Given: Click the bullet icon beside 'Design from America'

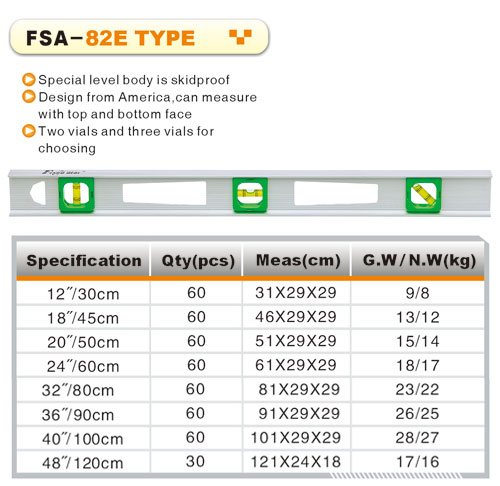Looking at the screenshot, I should pos(29,97).
